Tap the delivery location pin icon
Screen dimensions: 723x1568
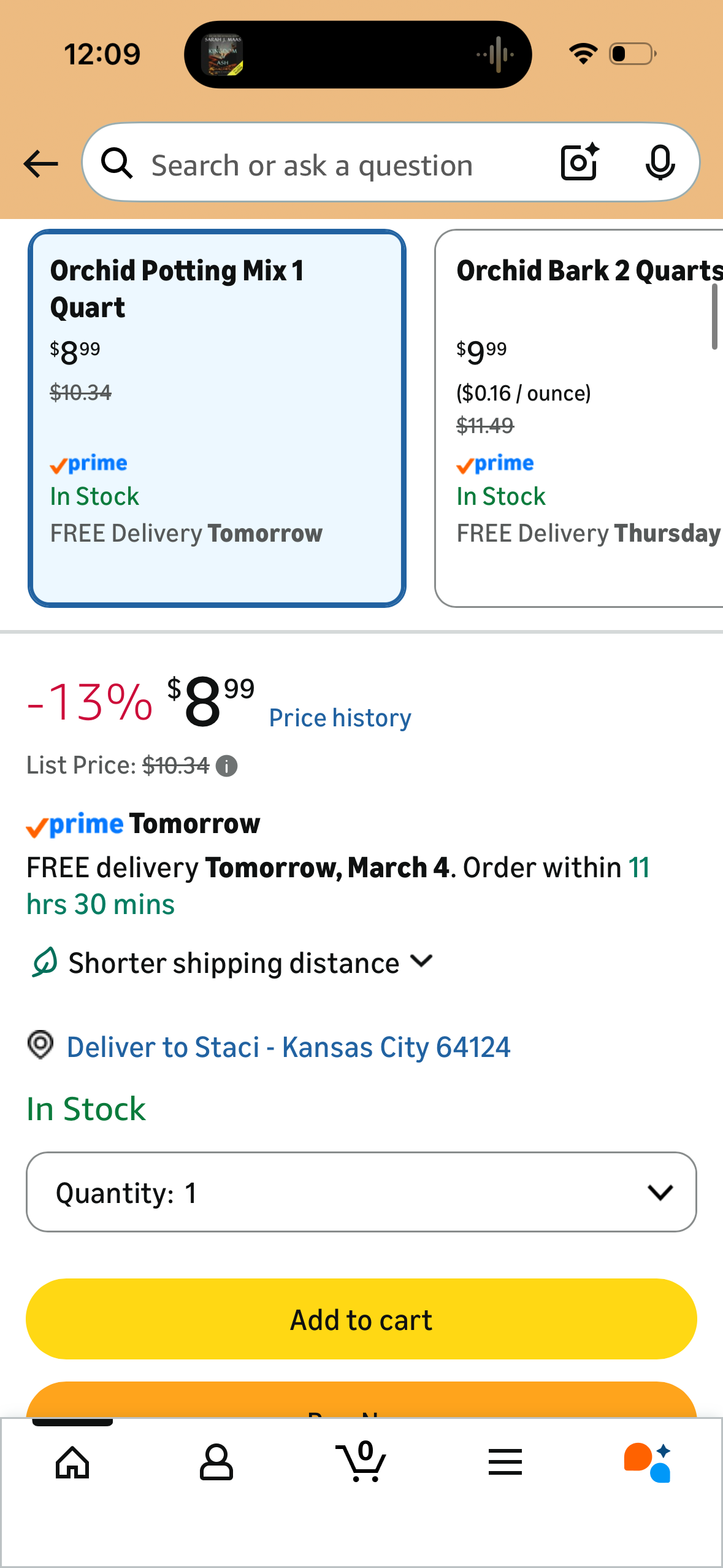[40, 1045]
